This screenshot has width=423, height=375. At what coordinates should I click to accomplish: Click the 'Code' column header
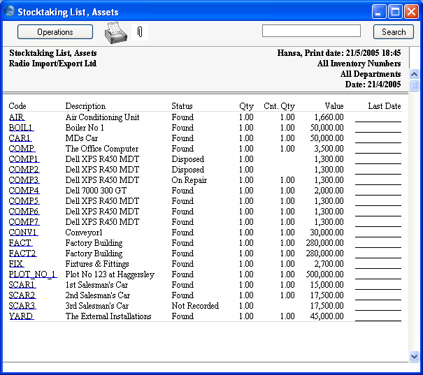click(17, 106)
